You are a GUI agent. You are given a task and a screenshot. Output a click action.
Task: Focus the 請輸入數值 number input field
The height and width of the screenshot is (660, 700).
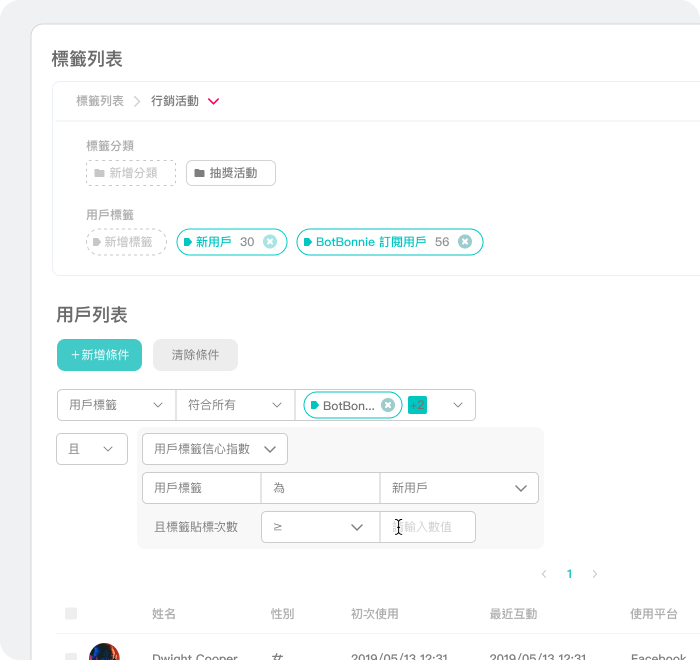(x=428, y=527)
